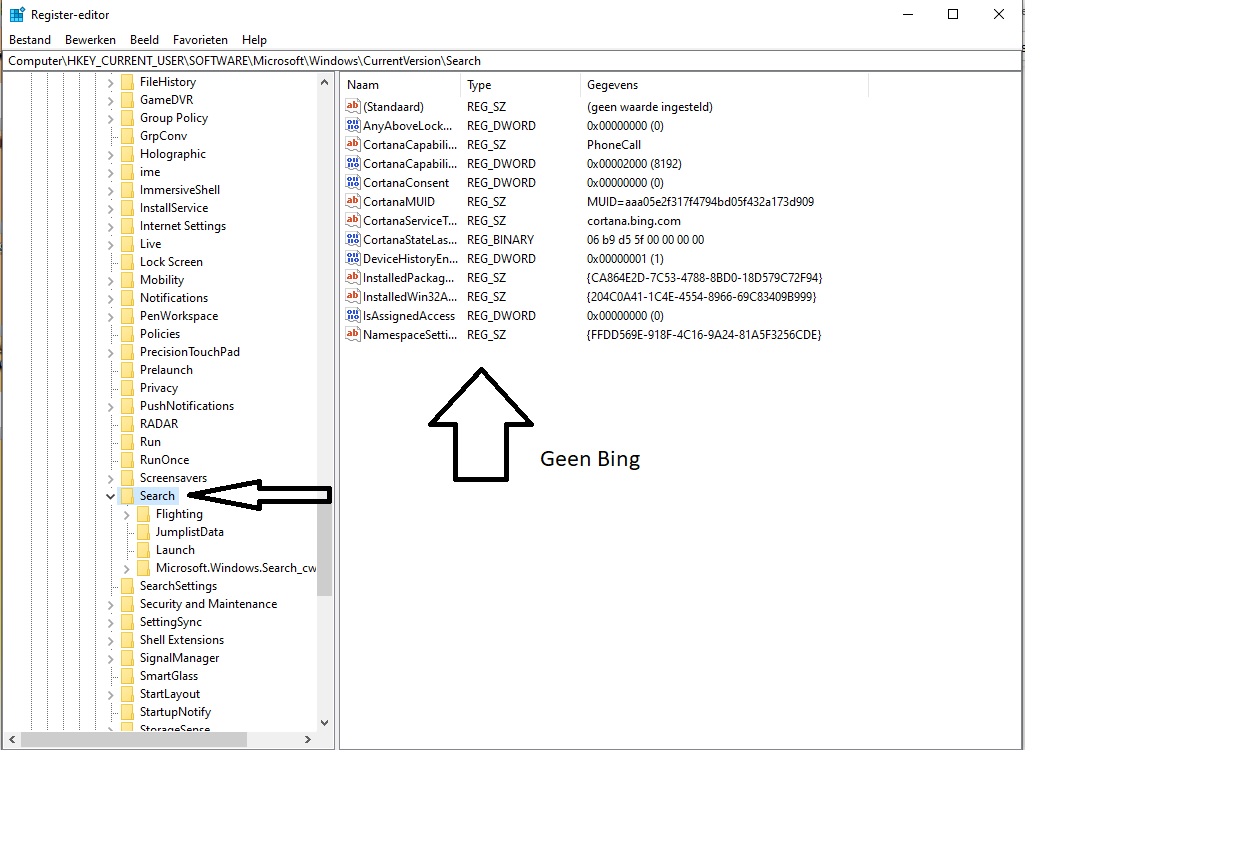The height and width of the screenshot is (868, 1236).
Task: Click the CortanaMUID string value icon
Action: [352, 202]
